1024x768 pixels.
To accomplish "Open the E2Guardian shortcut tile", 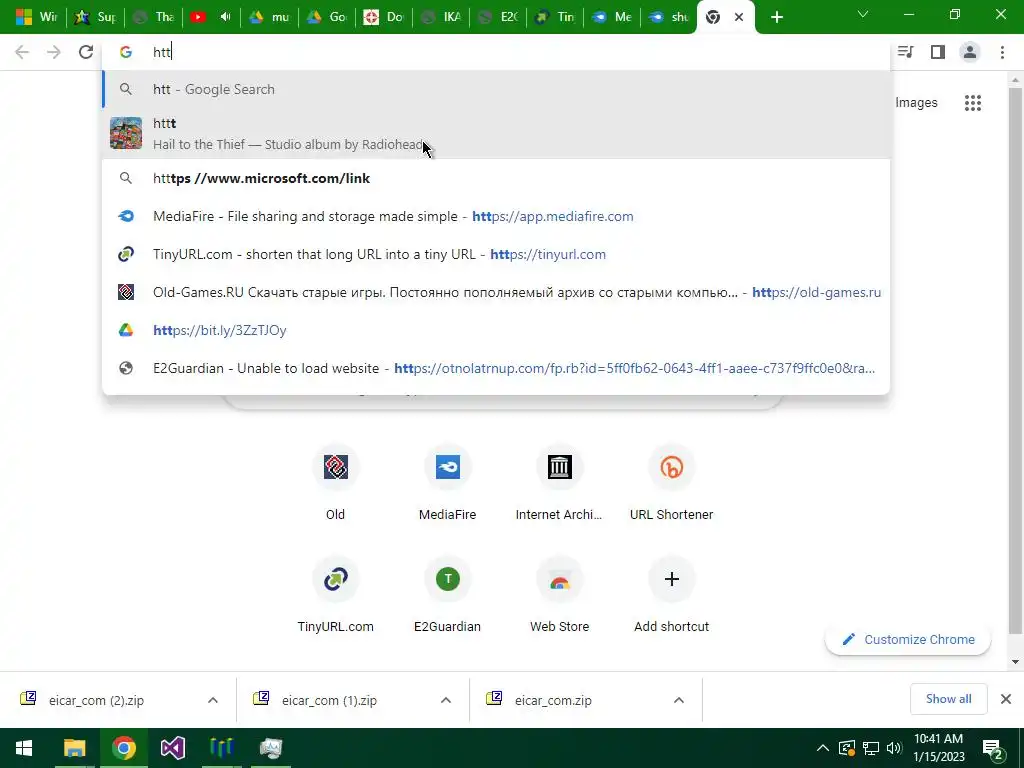I will click(x=447, y=596).
